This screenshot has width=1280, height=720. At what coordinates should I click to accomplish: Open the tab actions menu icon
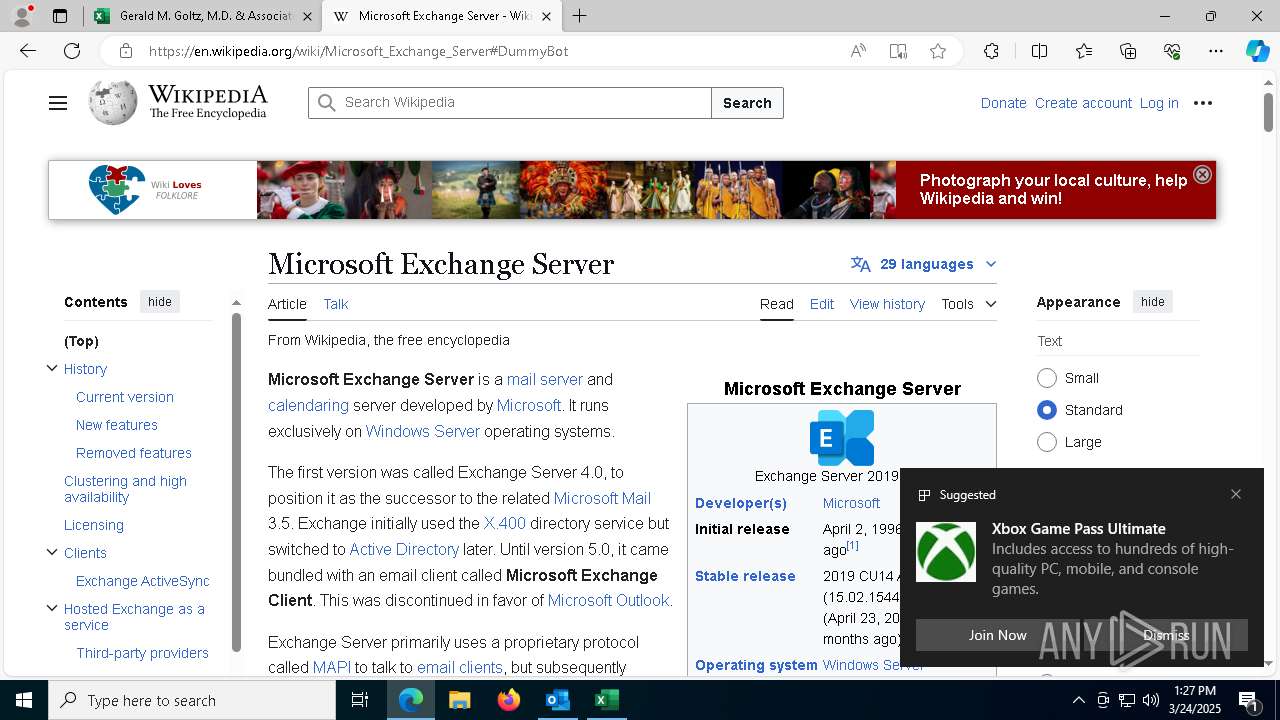[60, 16]
